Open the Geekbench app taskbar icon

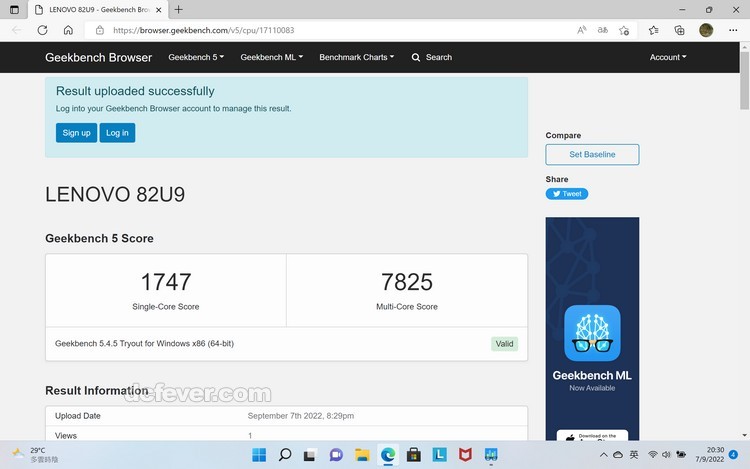(491, 455)
